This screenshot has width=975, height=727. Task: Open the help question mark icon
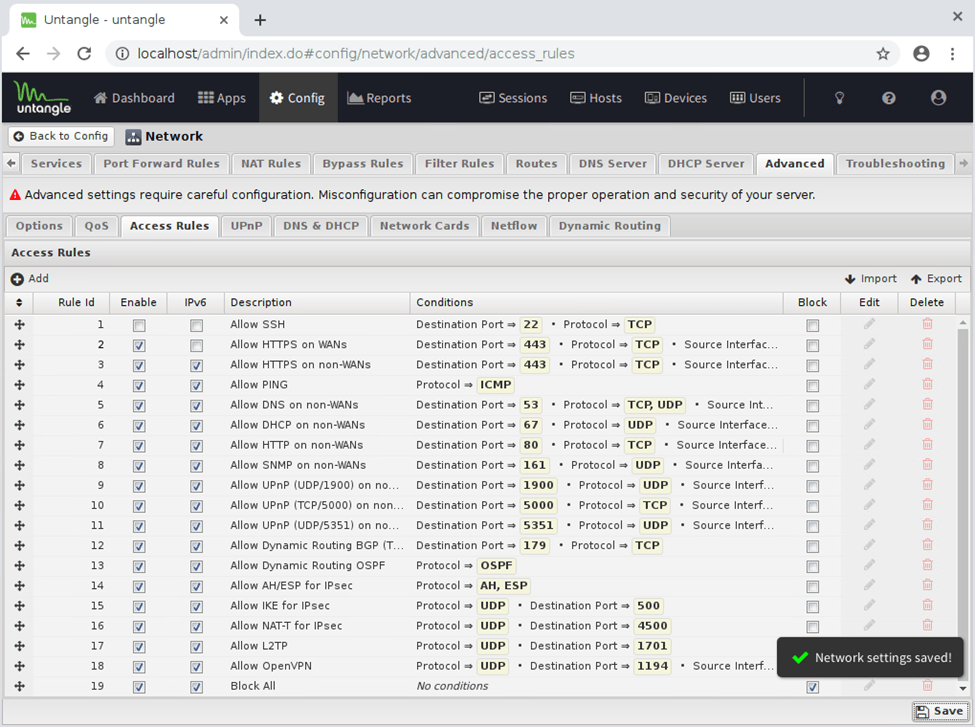pyautogui.click(x=889, y=98)
